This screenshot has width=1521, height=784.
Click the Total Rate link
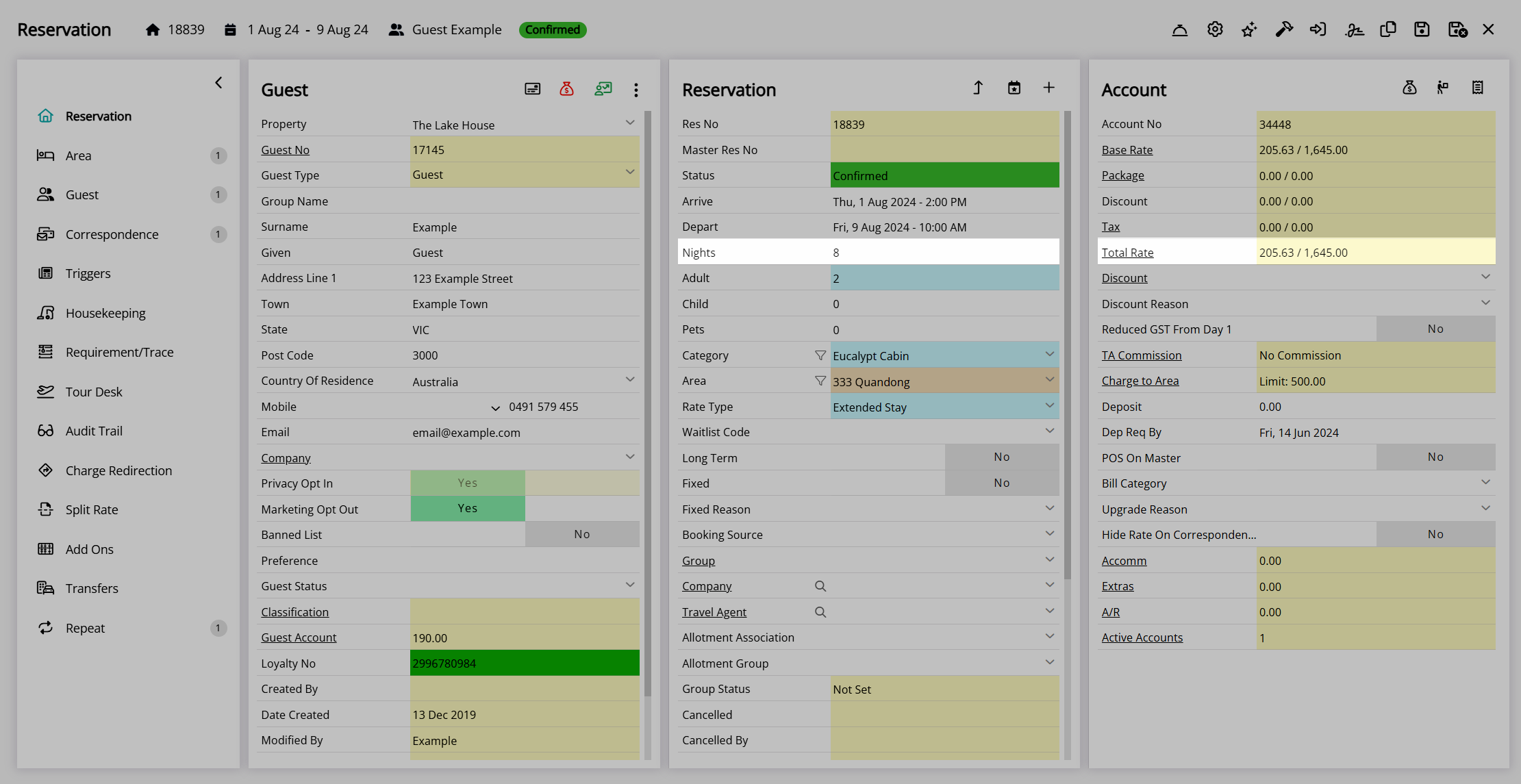[1127, 253]
